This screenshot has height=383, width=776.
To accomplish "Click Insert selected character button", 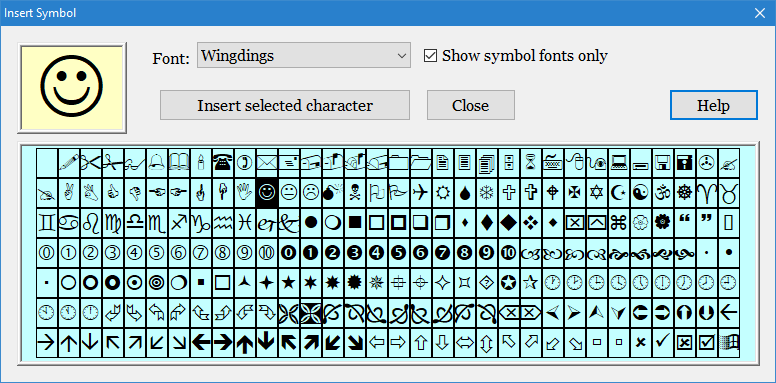I will pyautogui.click(x=285, y=105).
